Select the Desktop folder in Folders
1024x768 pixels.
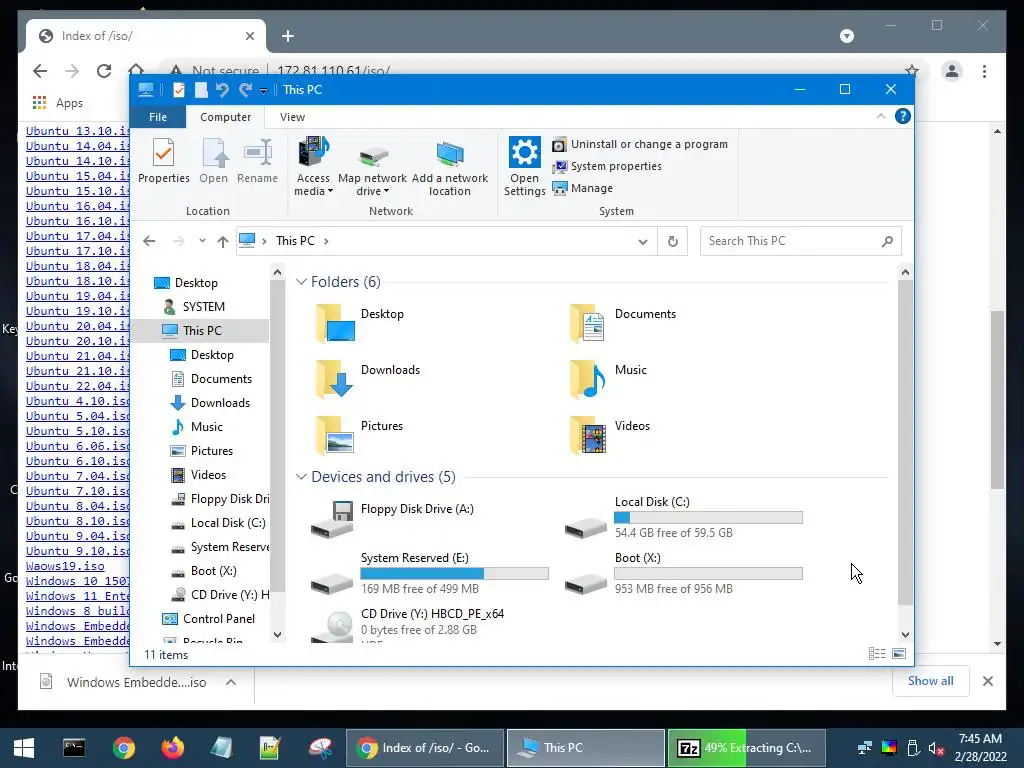(x=360, y=323)
